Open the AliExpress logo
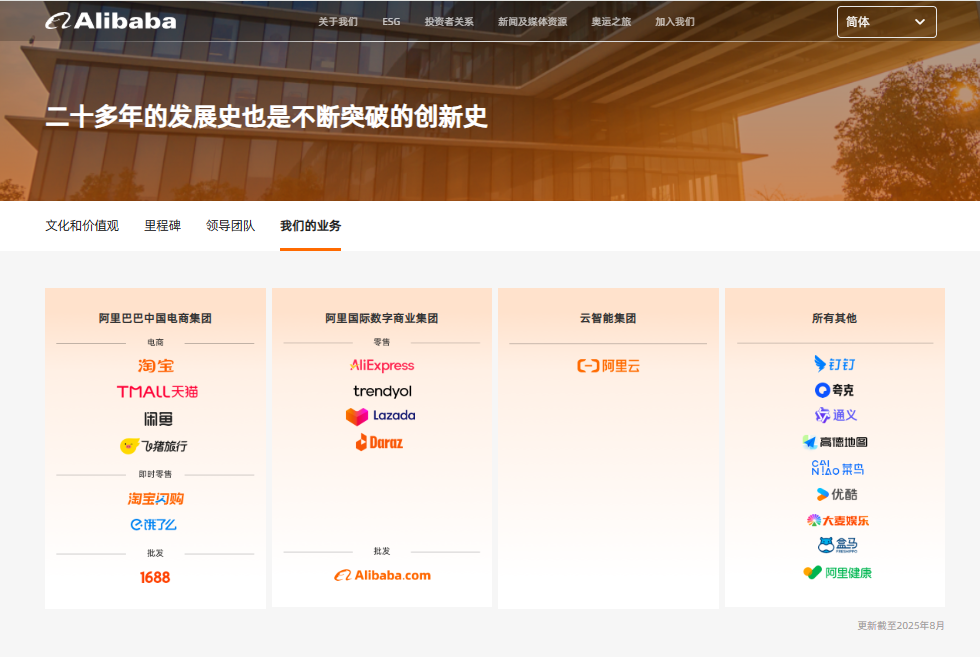The height and width of the screenshot is (657, 980). coord(382,365)
